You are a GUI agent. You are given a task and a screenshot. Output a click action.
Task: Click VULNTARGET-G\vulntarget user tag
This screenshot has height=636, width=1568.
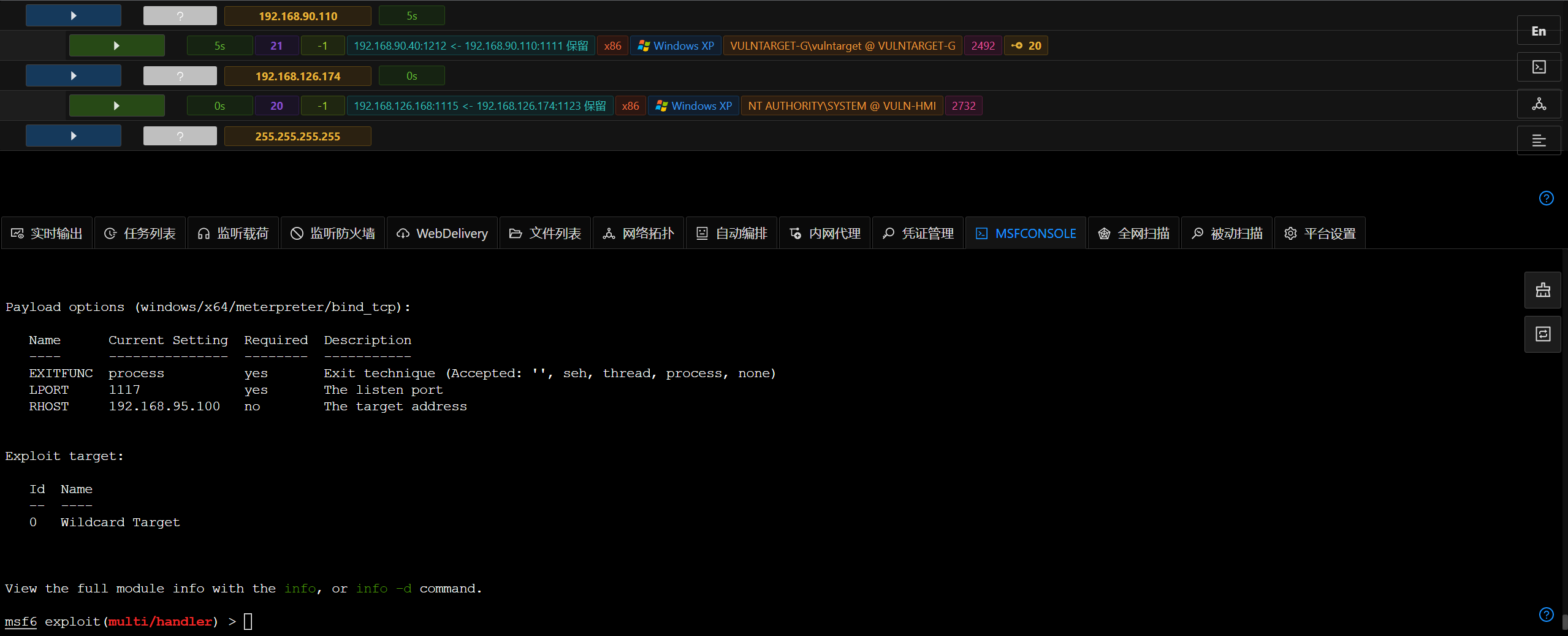tap(843, 46)
